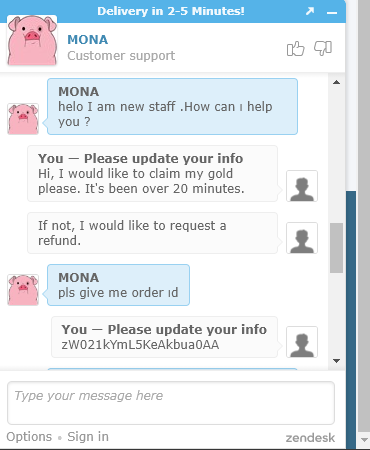Click the zendesk branding link
The image size is (370, 450).
coord(310,438)
